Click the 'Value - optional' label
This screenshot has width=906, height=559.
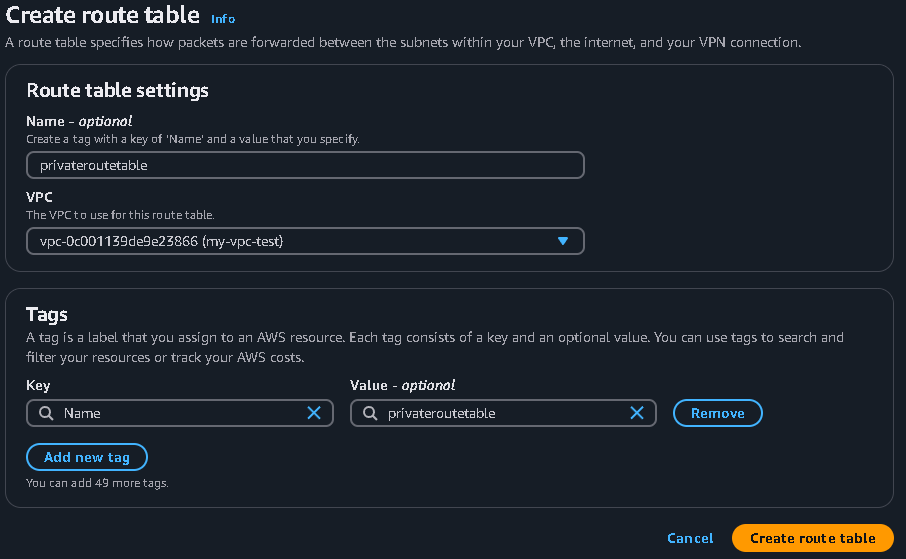tap(402, 386)
